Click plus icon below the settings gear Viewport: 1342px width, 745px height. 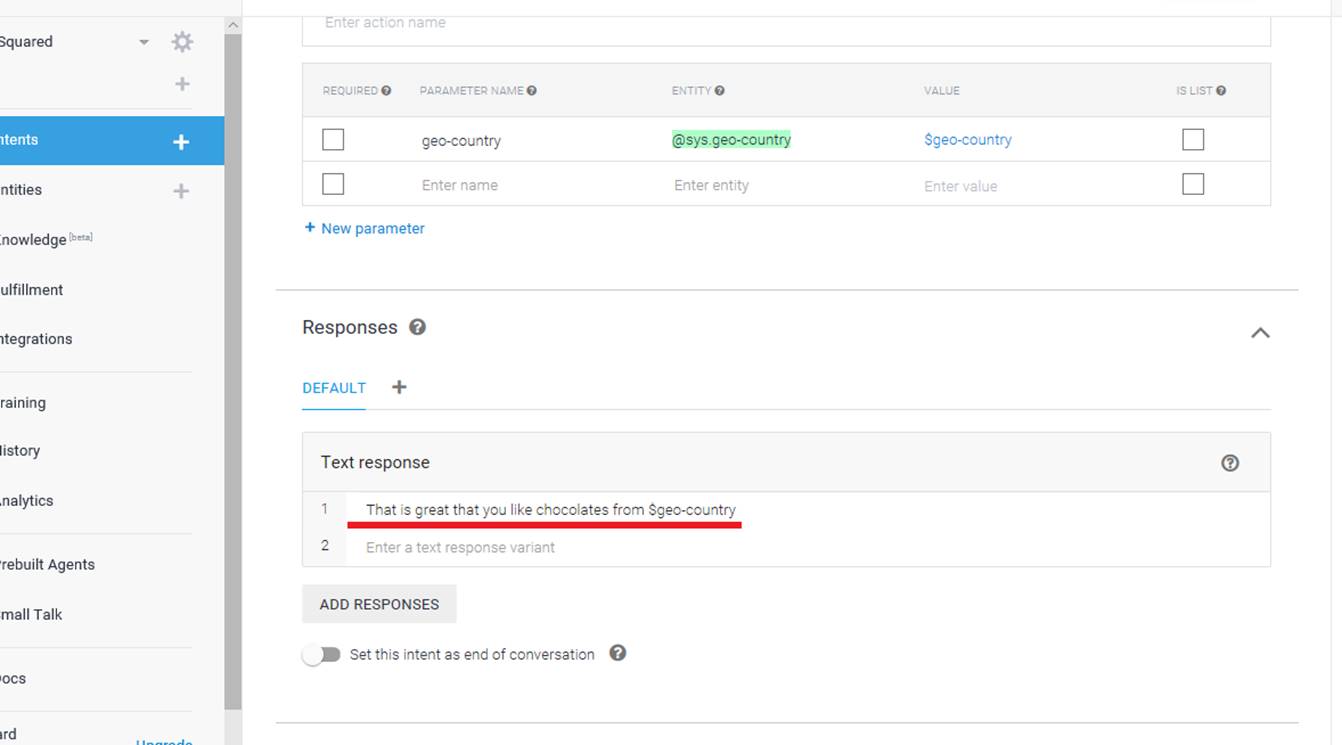[182, 84]
